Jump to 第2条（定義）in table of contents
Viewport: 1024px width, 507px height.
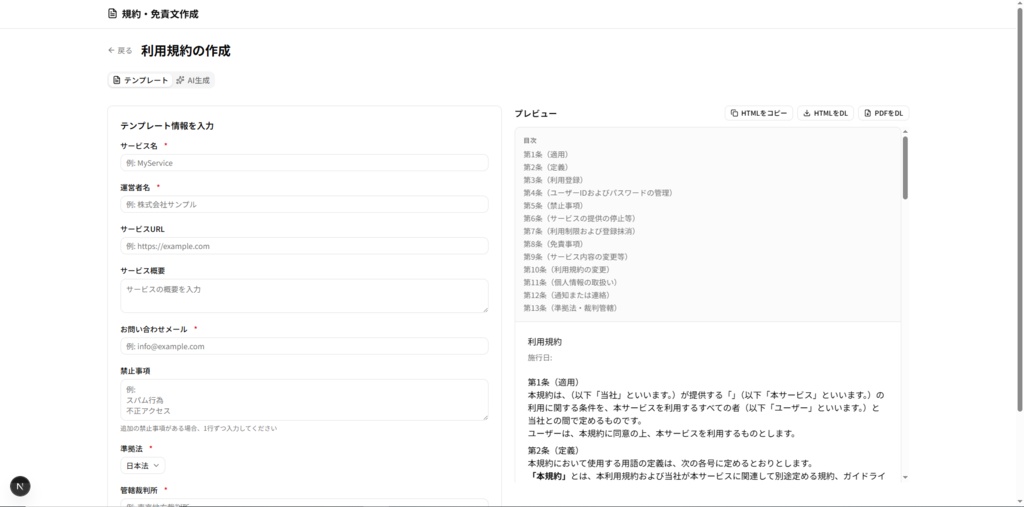546,167
